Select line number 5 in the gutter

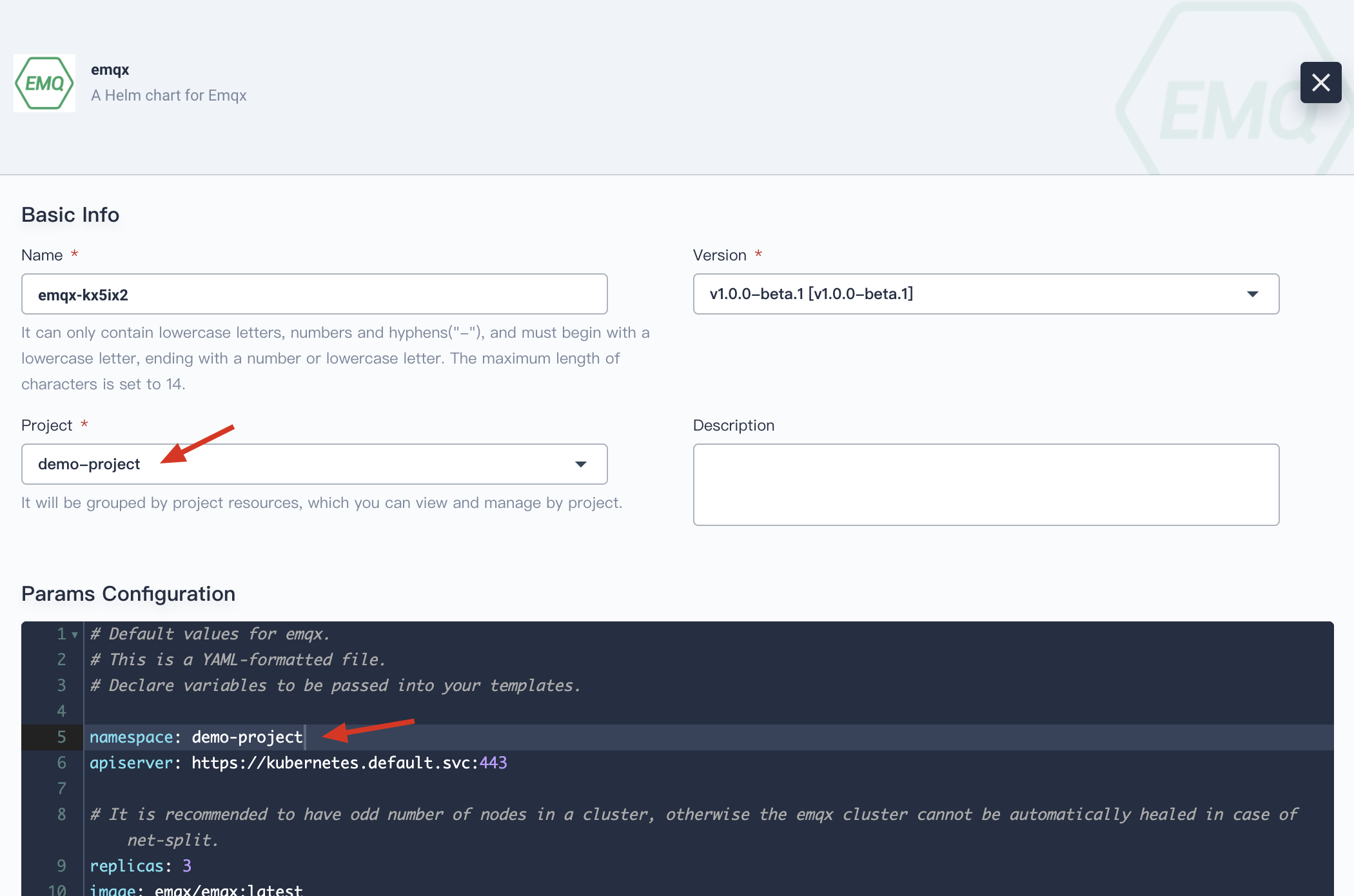click(x=61, y=737)
